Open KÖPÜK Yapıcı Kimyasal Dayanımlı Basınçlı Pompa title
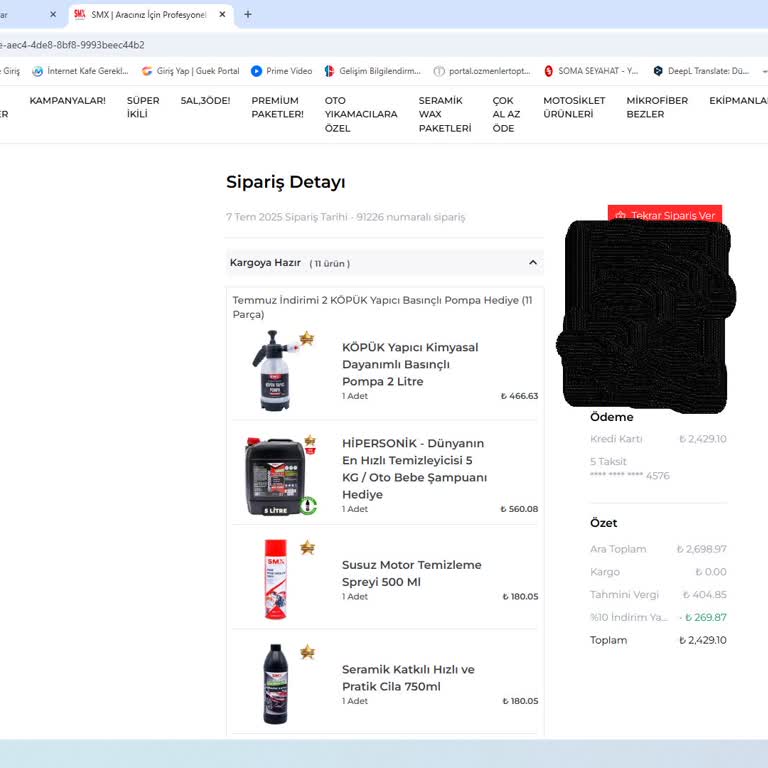The height and width of the screenshot is (768, 768). click(x=410, y=364)
